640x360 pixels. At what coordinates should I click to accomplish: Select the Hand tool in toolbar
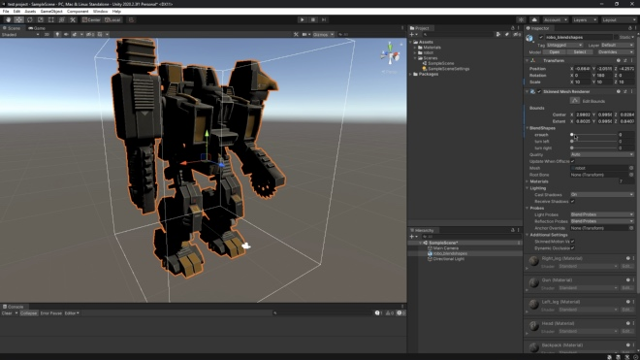pyautogui.click(x=8, y=20)
